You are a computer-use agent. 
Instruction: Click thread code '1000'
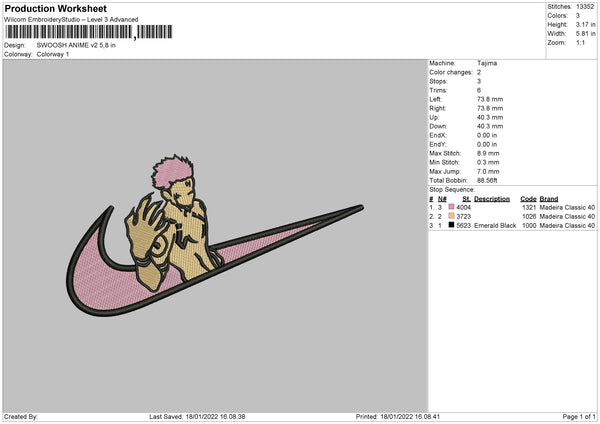(529, 225)
